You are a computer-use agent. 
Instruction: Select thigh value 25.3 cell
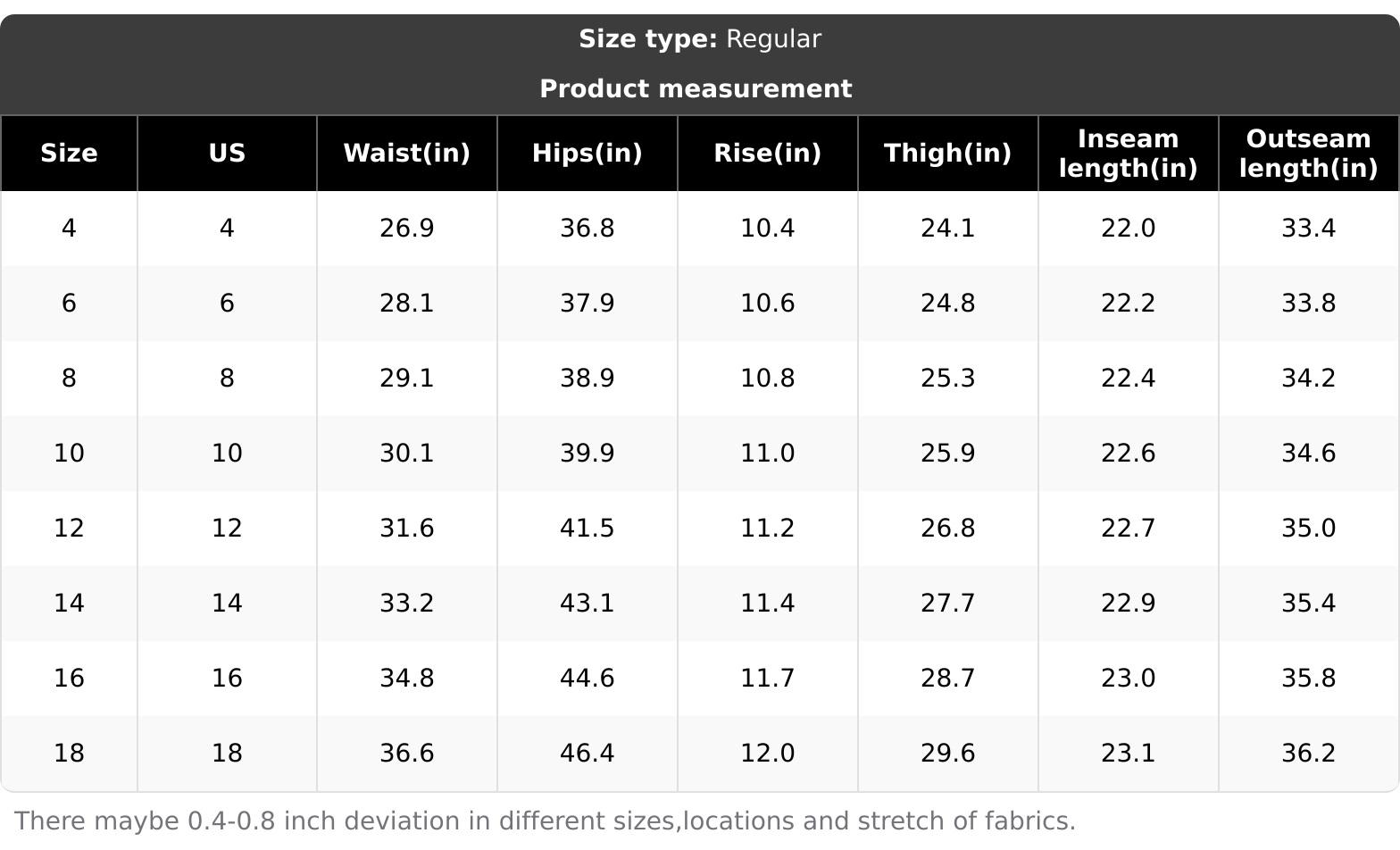(947, 379)
